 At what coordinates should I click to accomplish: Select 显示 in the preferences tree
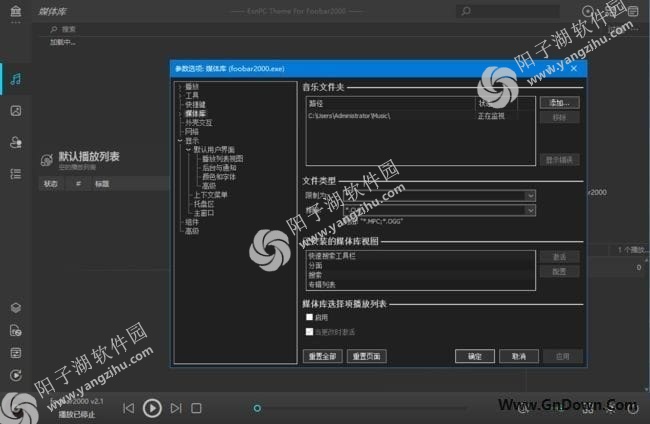192,141
